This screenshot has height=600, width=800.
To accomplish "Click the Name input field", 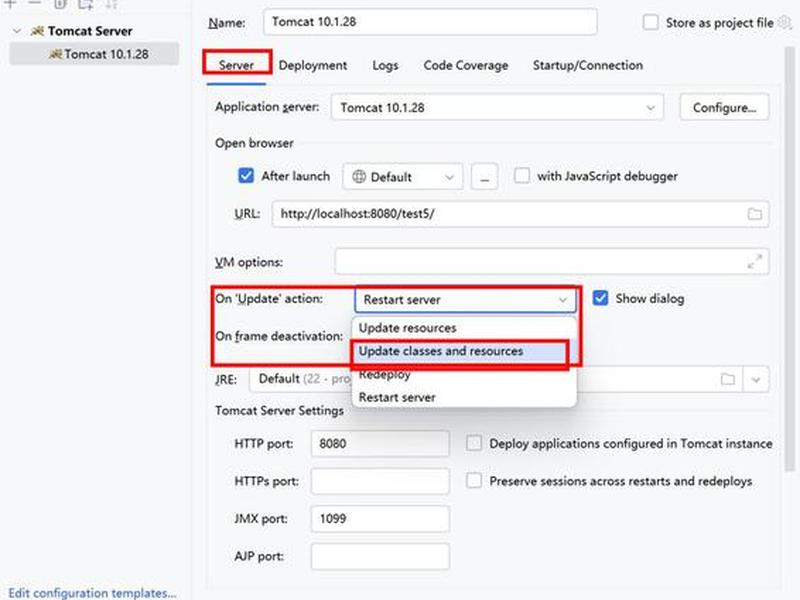I will click(430, 22).
